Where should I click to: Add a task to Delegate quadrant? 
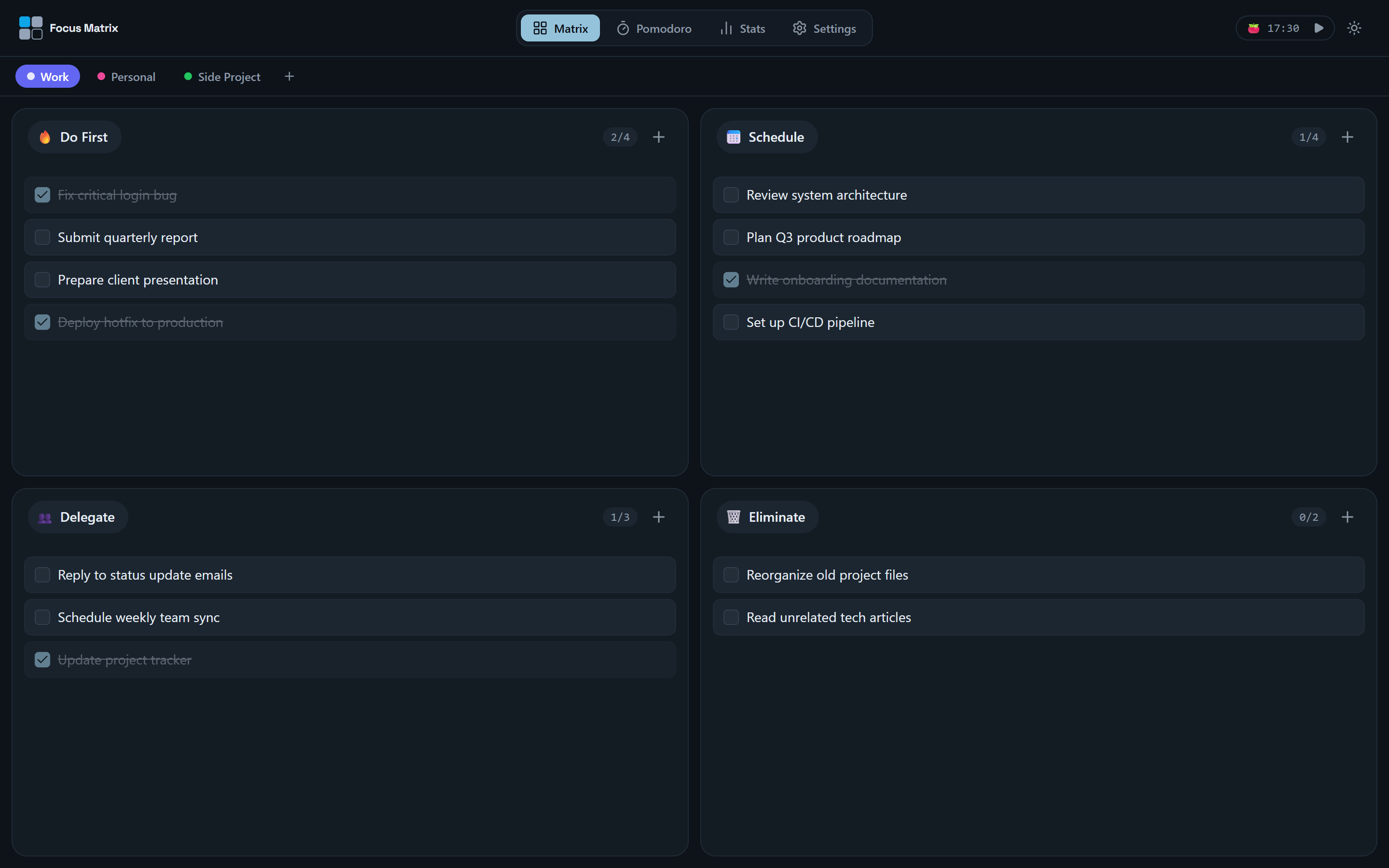tap(658, 517)
